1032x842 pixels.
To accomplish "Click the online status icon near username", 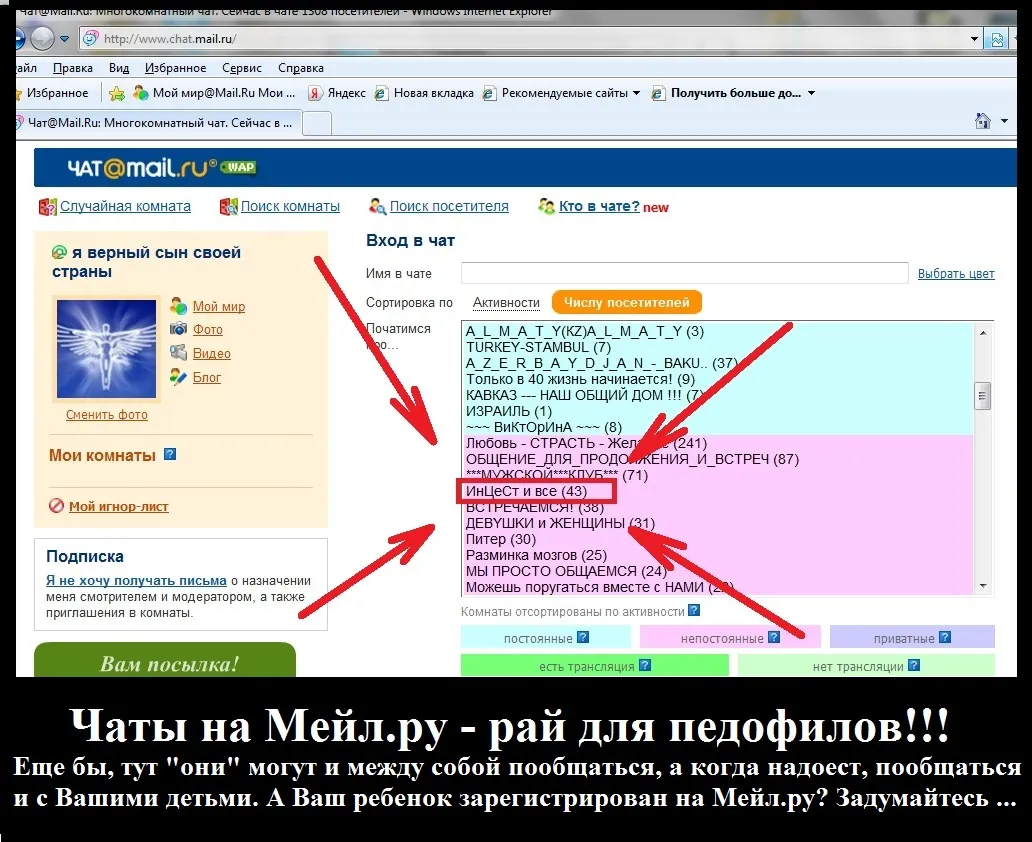I will [x=59, y=252].
